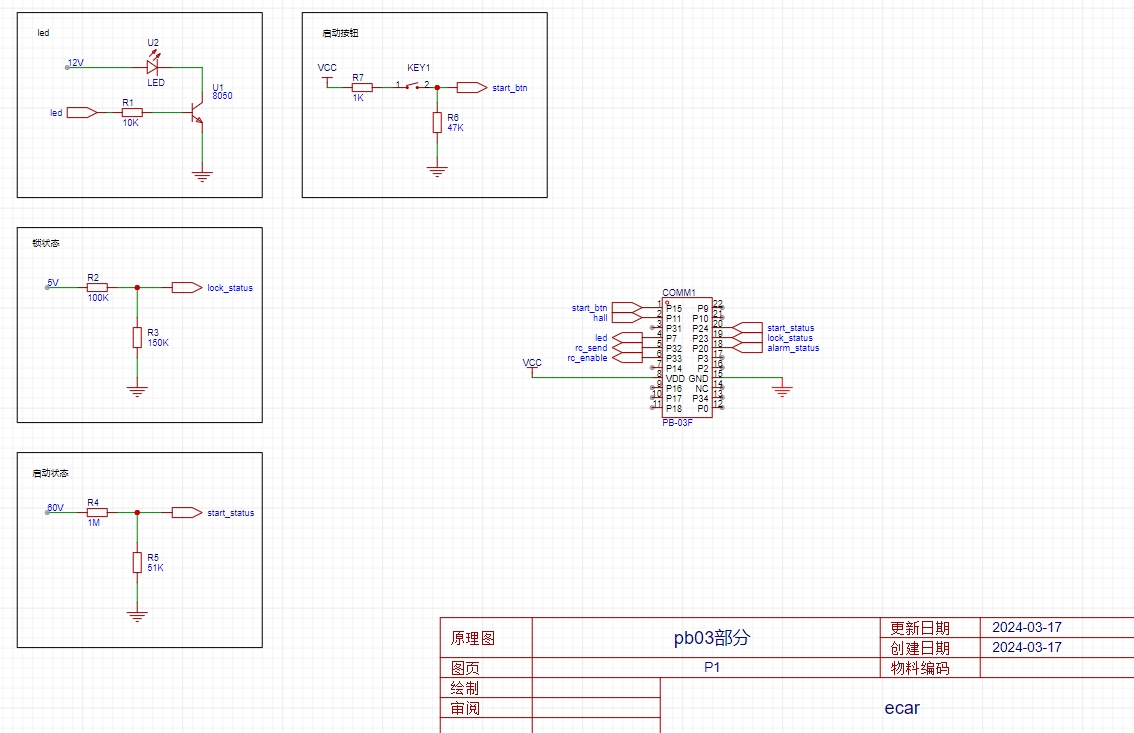Select resistor R1 10K symbol
Image resolution: width=1134 pixels, height=733 pixels.
131,113
